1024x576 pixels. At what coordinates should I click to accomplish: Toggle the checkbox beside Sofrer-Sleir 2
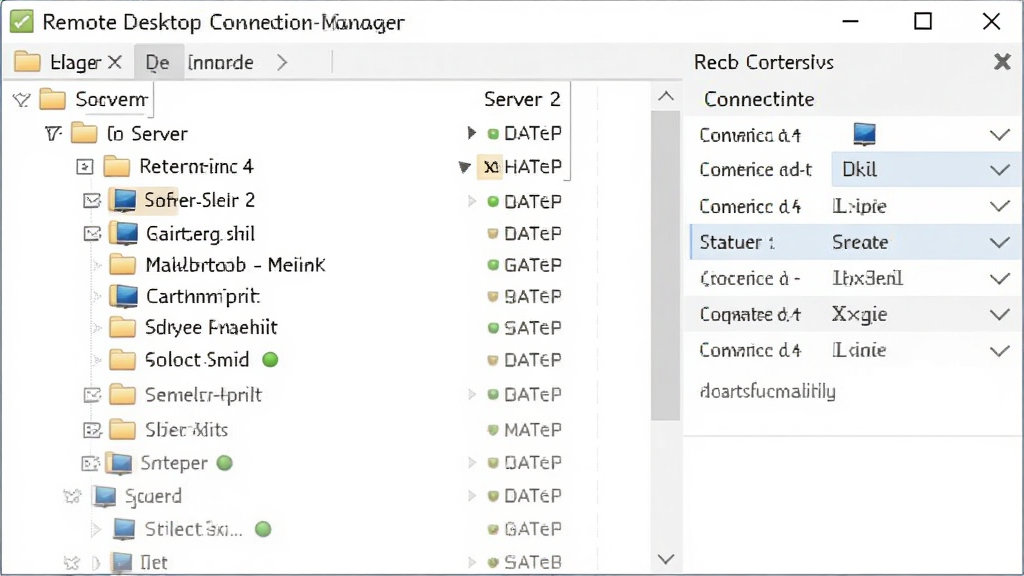pos(92,200)
